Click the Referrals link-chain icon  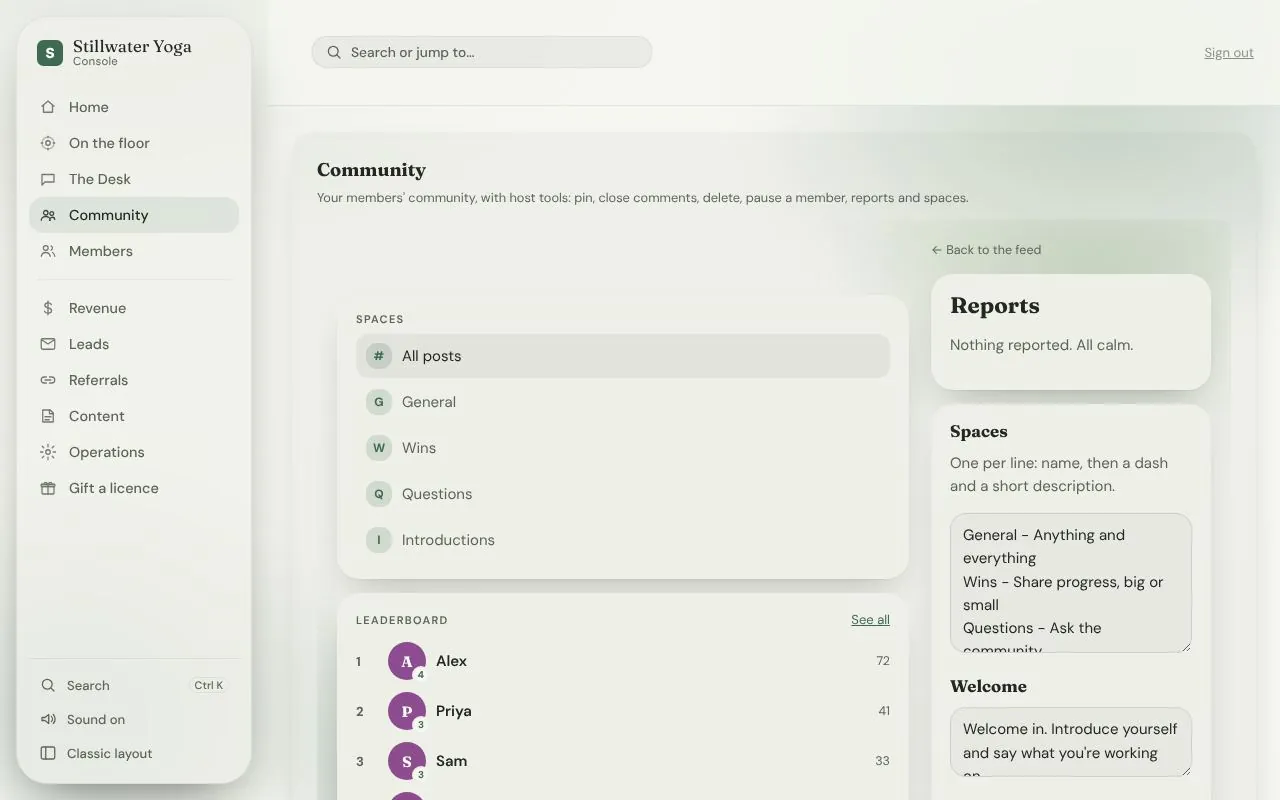48,380
